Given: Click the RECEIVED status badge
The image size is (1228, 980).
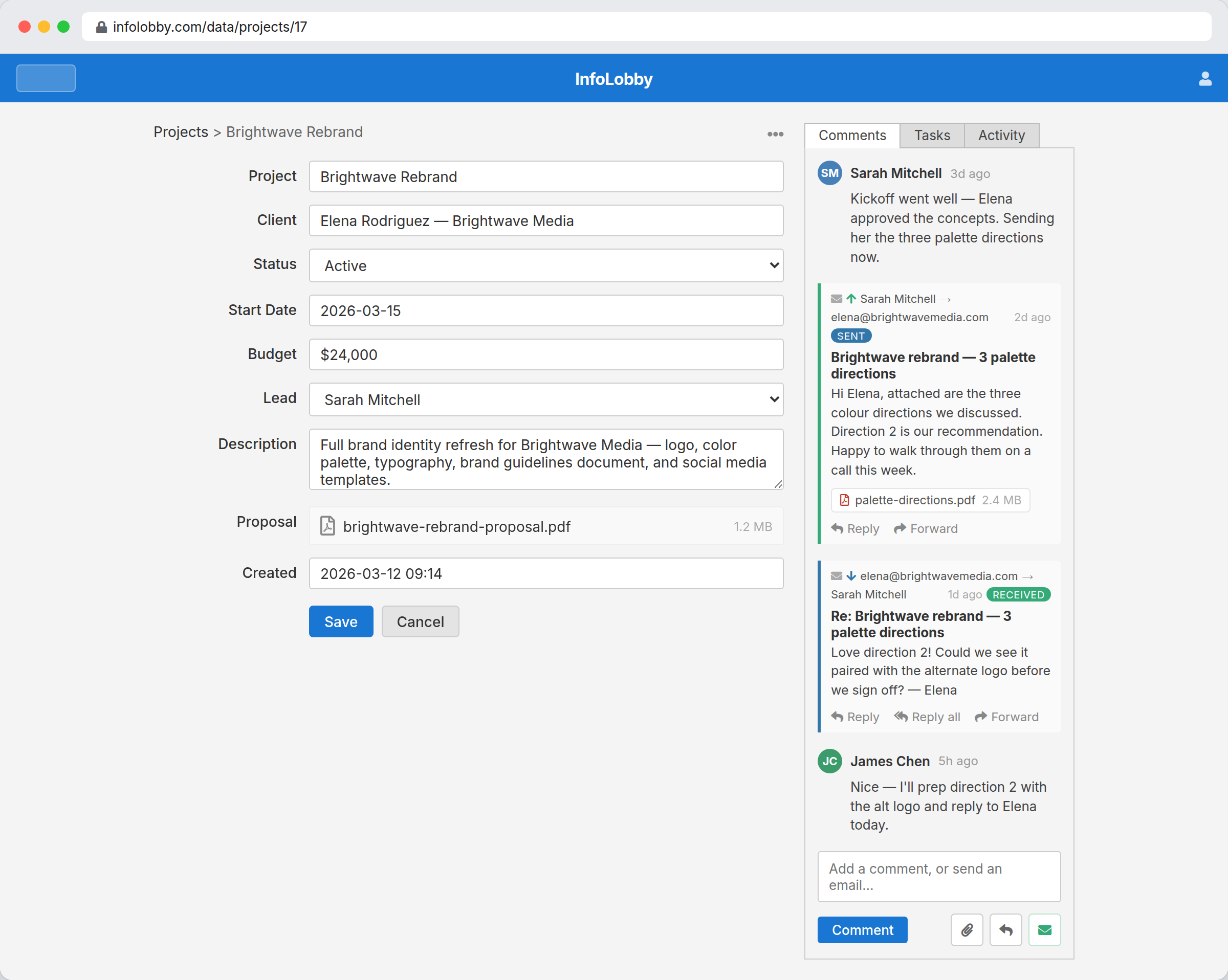Looking at the screenshot, I should point(1018,594).
